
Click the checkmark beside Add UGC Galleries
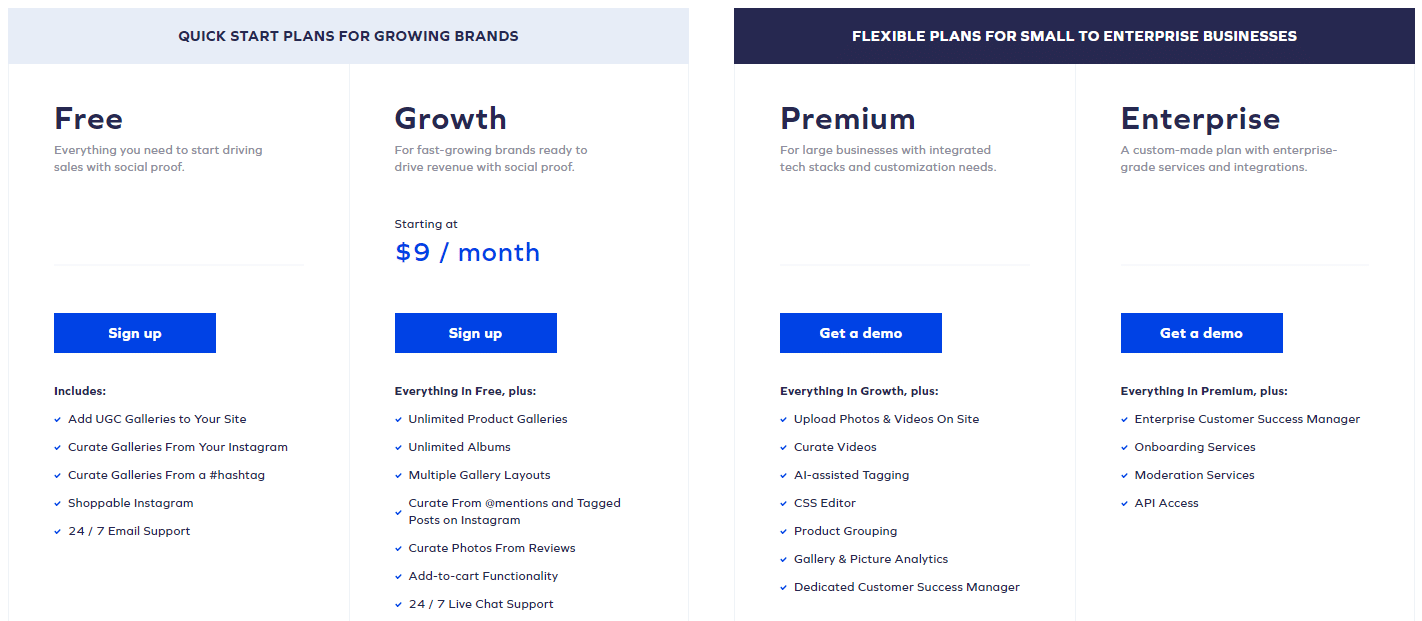pos(58,420)
